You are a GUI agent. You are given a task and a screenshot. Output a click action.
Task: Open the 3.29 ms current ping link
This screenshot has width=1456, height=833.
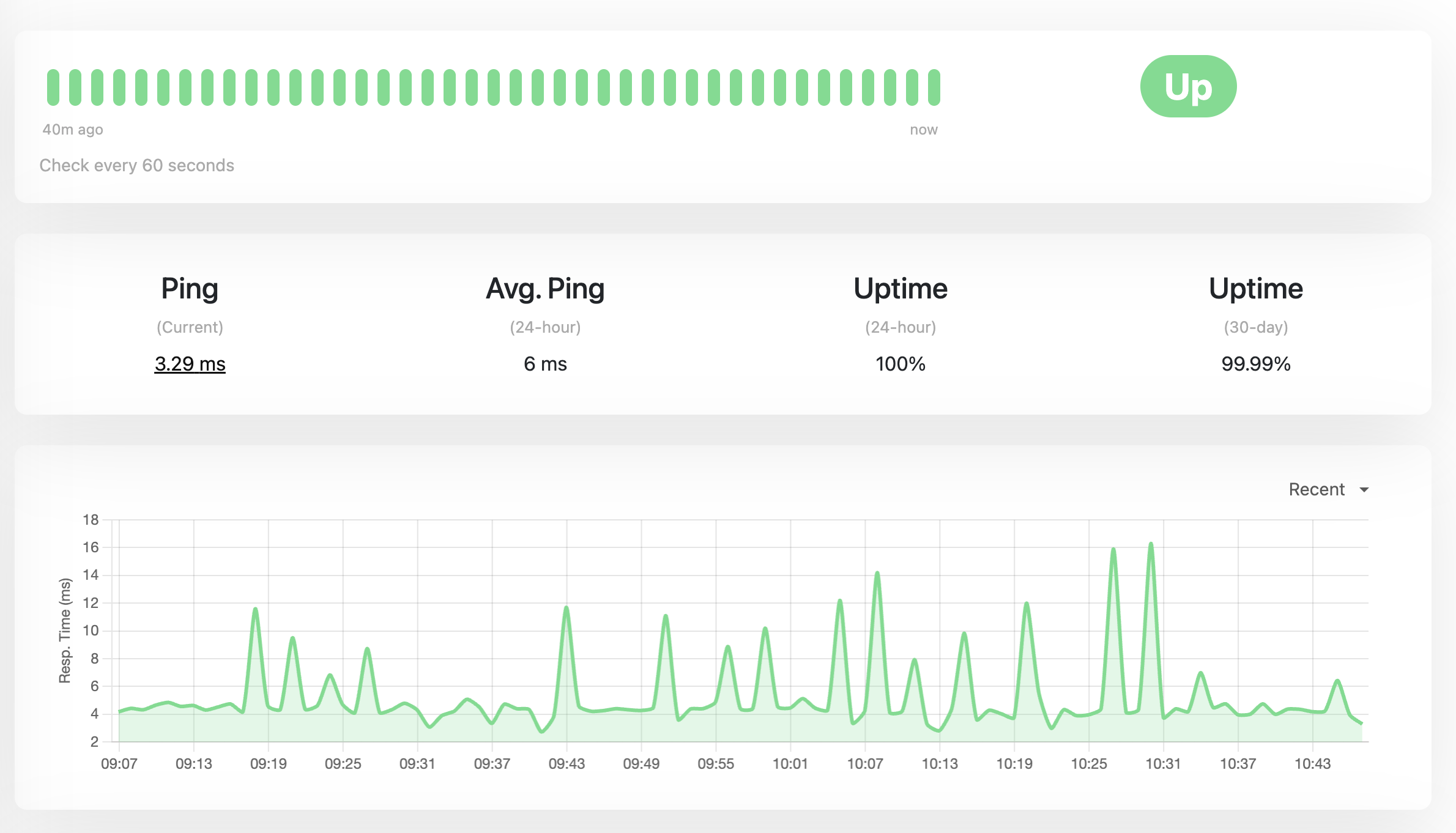[x=190, y=364]
